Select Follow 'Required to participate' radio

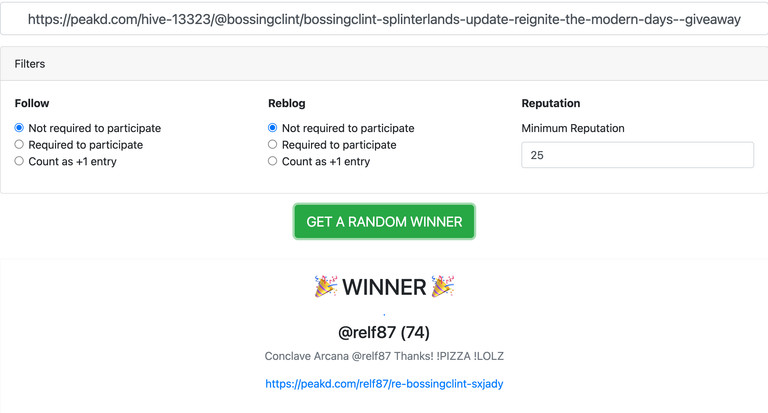(19, 145)
